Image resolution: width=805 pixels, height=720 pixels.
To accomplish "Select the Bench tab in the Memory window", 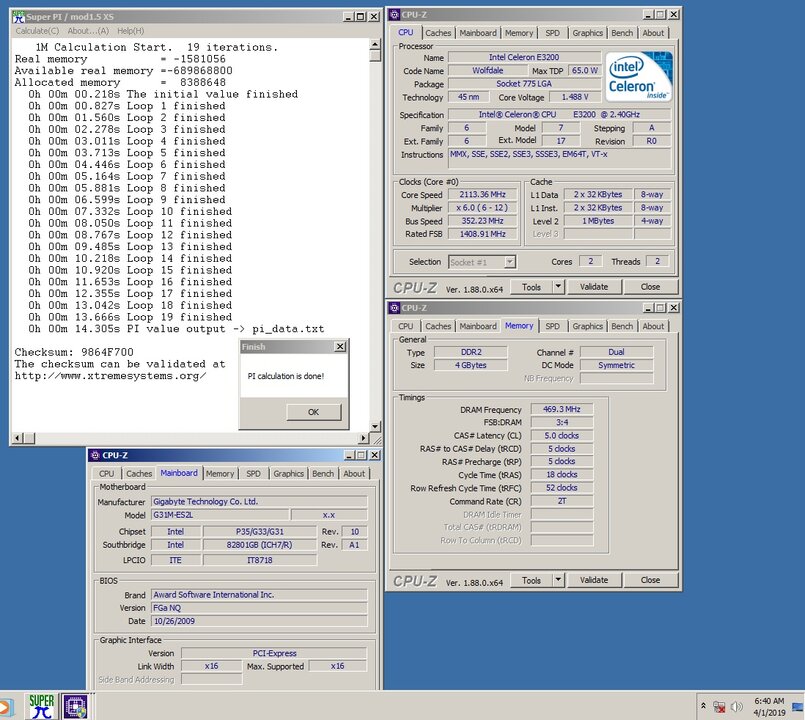I will click(622, 326).
